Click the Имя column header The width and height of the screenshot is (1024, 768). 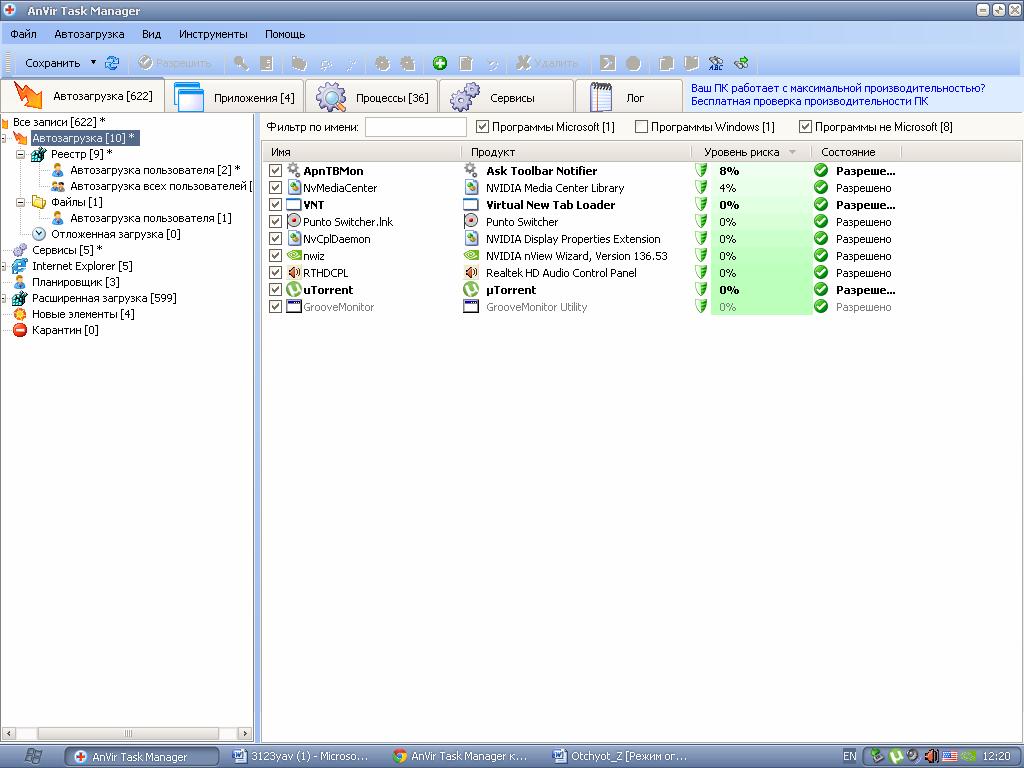click(x=362, y=152)
